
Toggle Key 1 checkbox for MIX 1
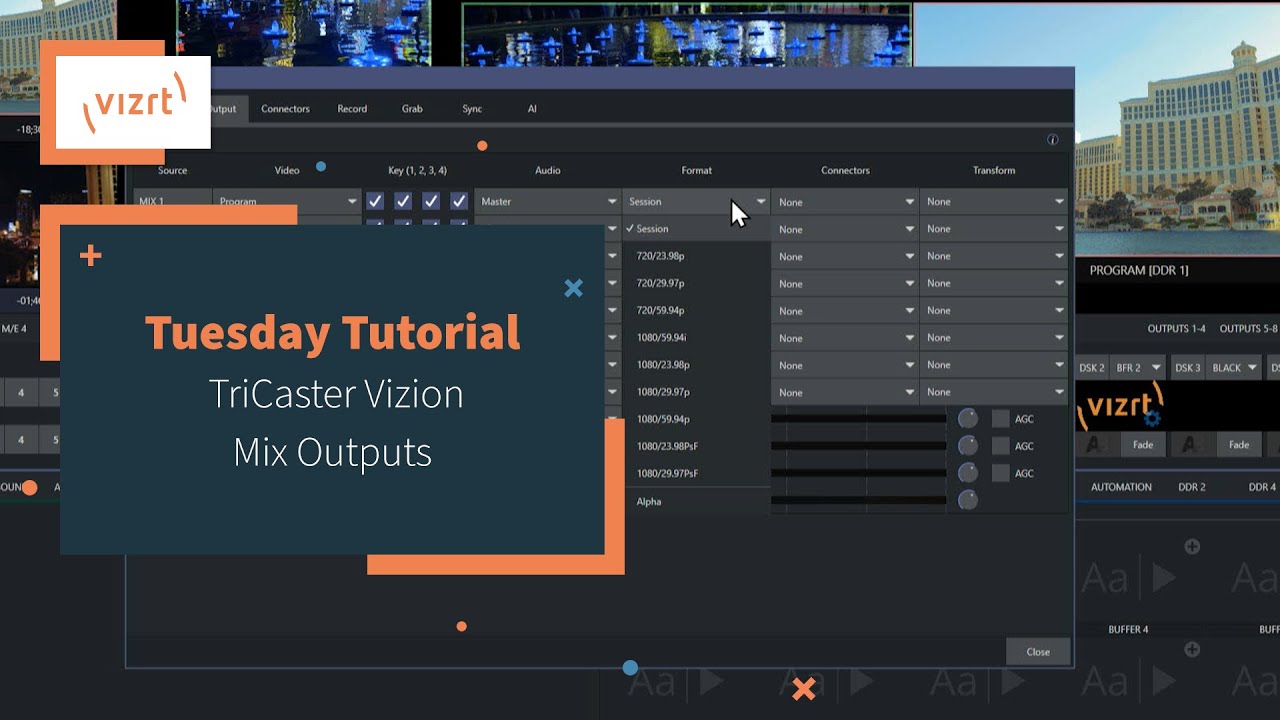pyautogui.click(x=375, y=201)
